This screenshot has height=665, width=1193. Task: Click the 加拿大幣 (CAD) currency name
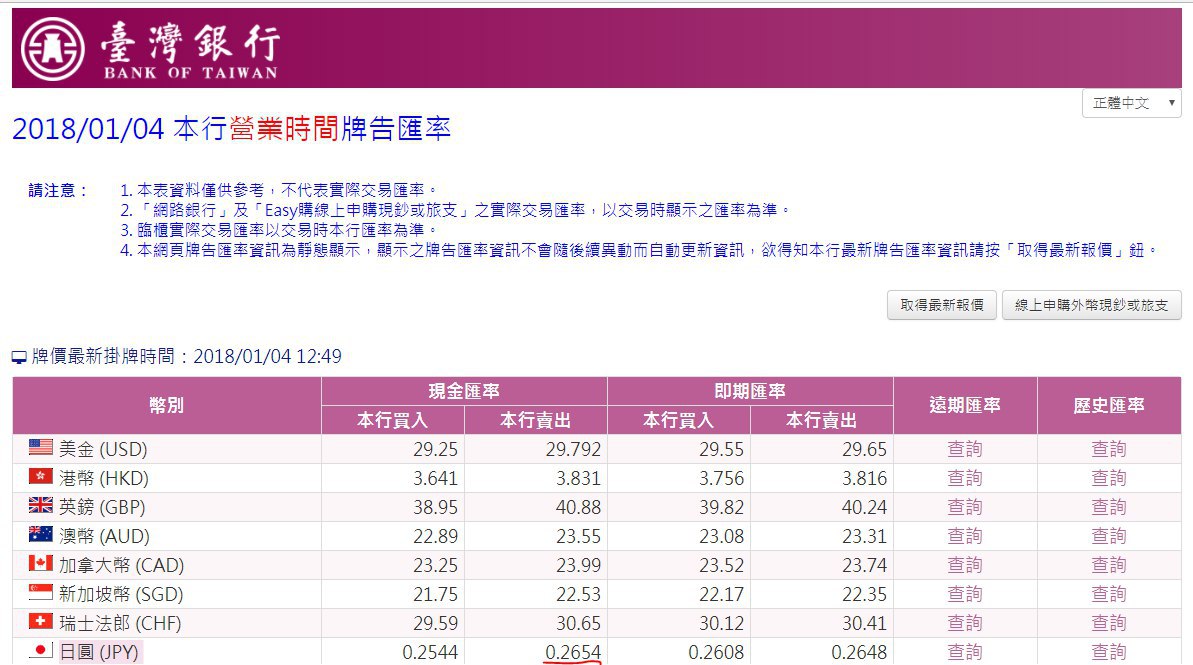click(x=122, y=565)
